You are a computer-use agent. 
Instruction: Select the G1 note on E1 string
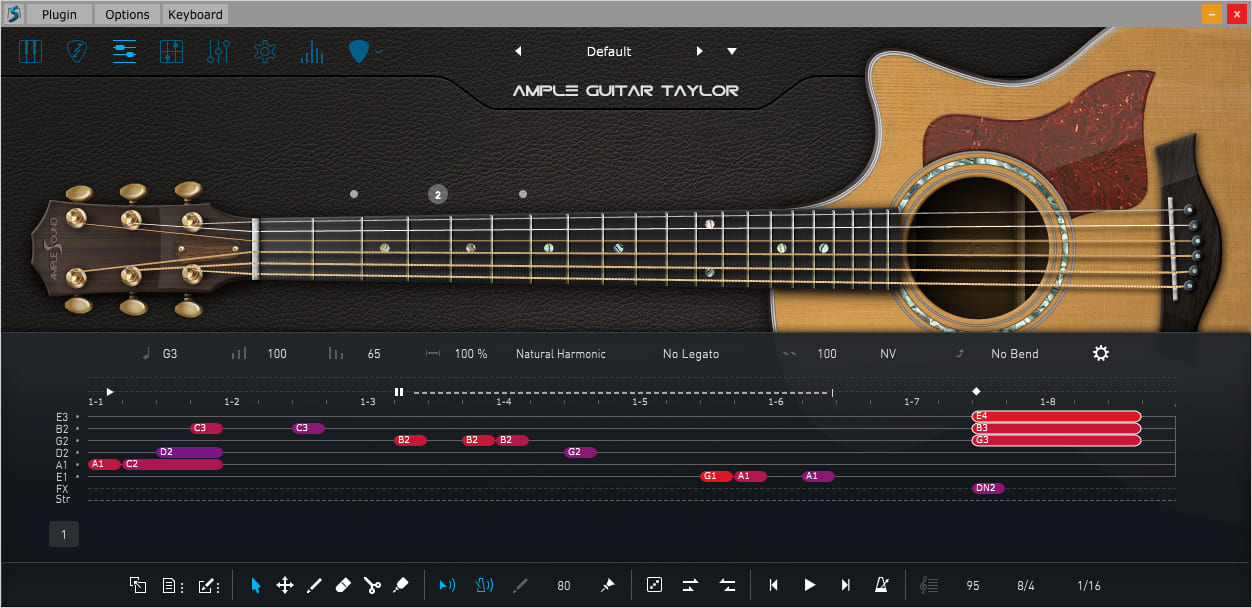(716, 476)
